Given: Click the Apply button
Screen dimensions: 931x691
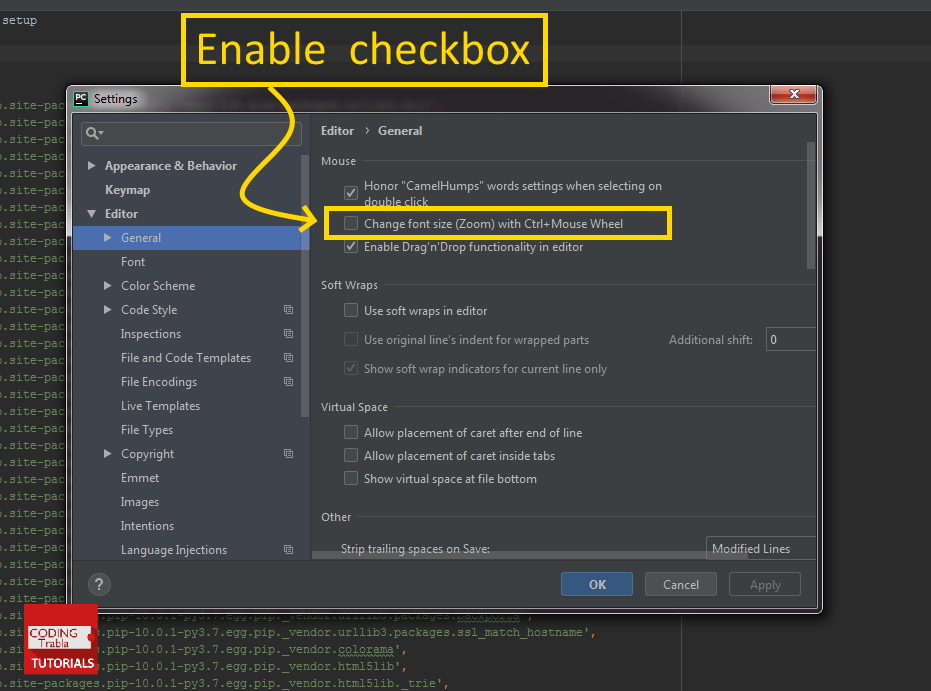Looking at the screenshot, I should coord(764,584).
